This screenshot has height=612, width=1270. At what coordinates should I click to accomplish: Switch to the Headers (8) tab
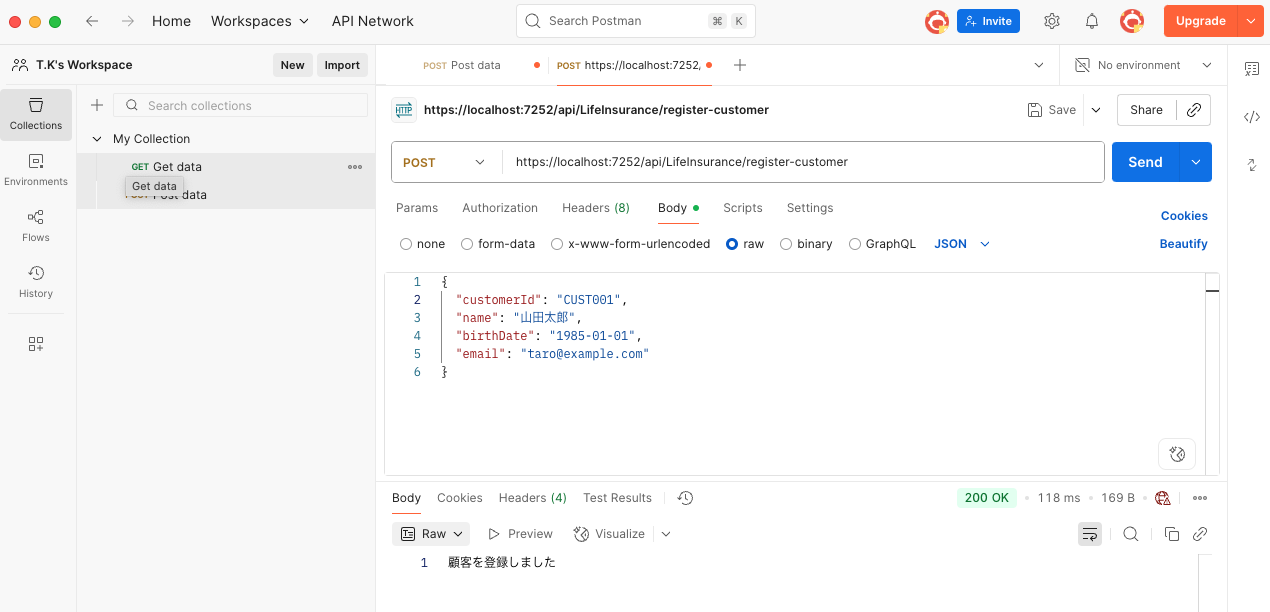pyautogui.click(x=596, y=208)
